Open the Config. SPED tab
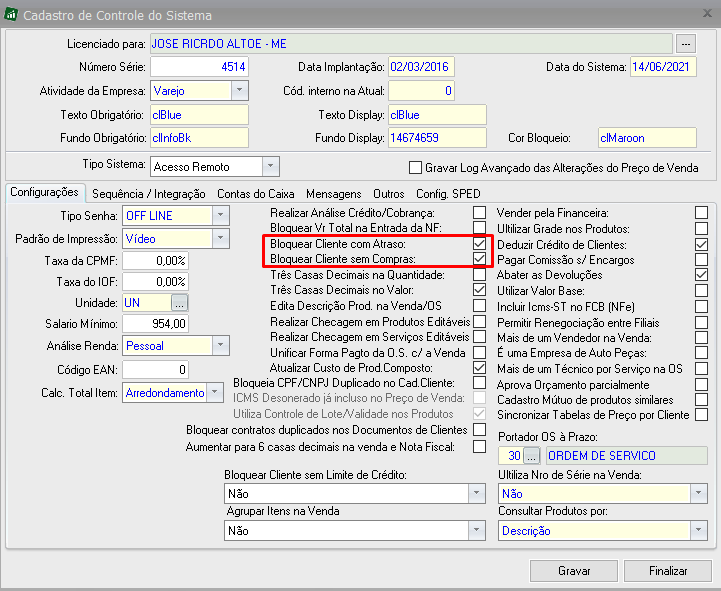This screenshot has height=591, width=721. point(448,194)
